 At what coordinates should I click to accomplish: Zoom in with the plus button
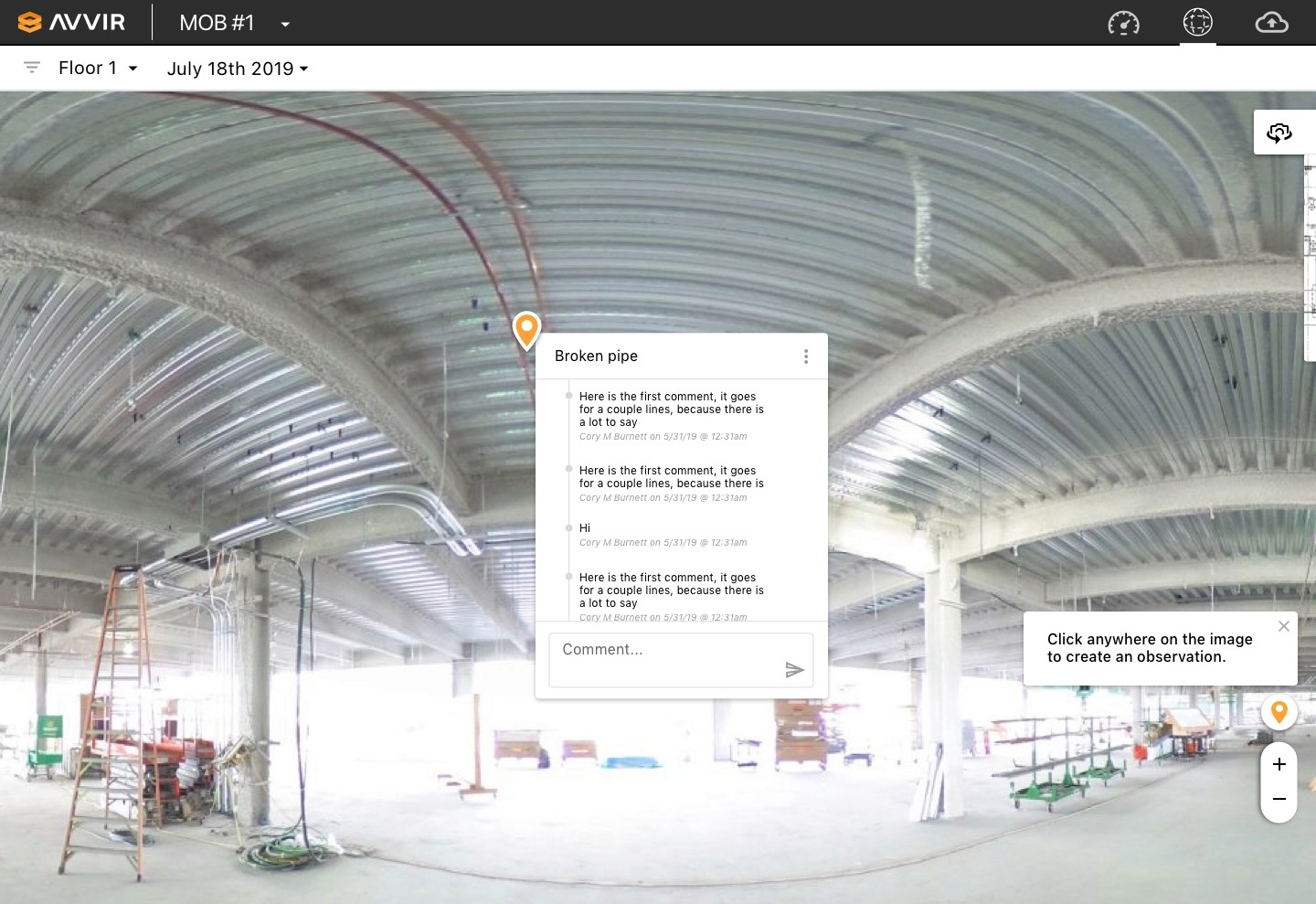(x=1279, y=764)
